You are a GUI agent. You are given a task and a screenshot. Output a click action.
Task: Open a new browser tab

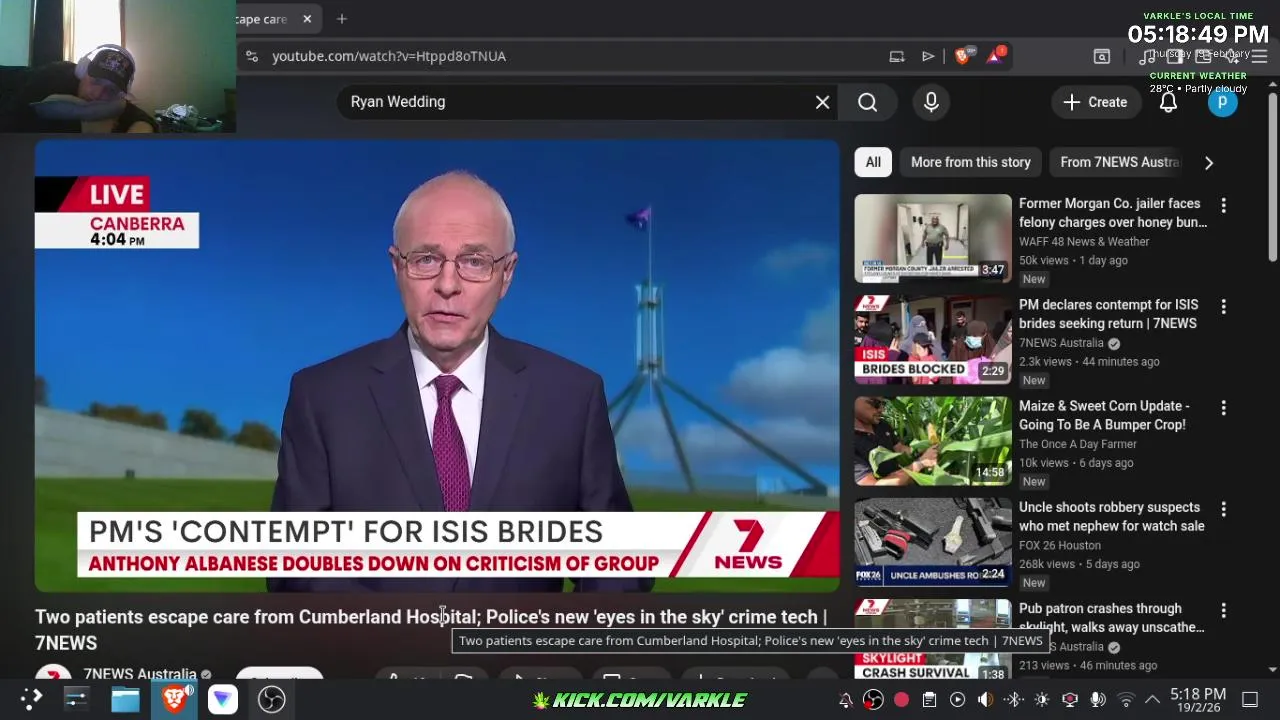tap(342, 19)
